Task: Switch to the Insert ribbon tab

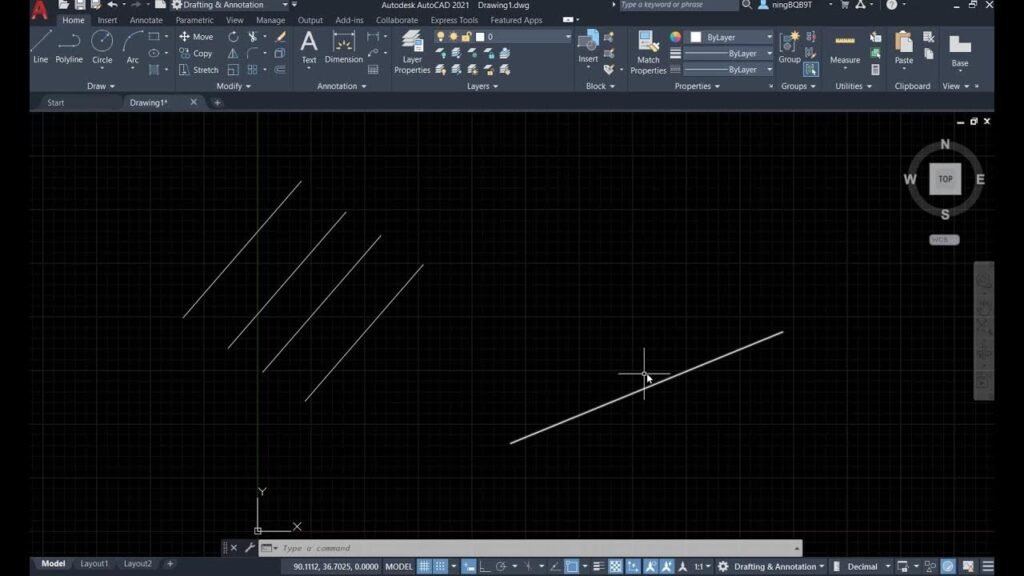Action: tap(107, 20)
